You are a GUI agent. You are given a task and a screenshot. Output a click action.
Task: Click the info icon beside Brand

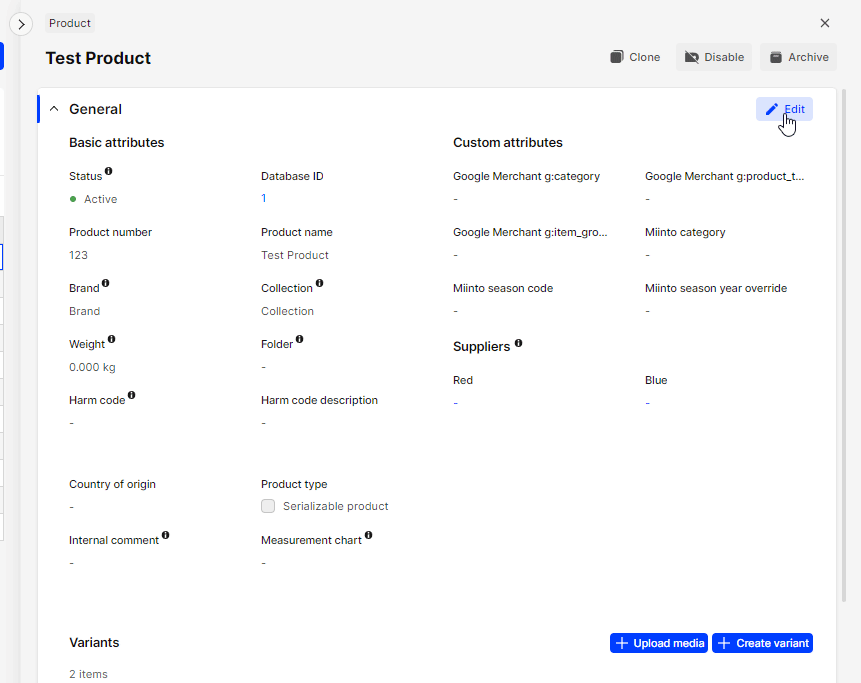107,283
